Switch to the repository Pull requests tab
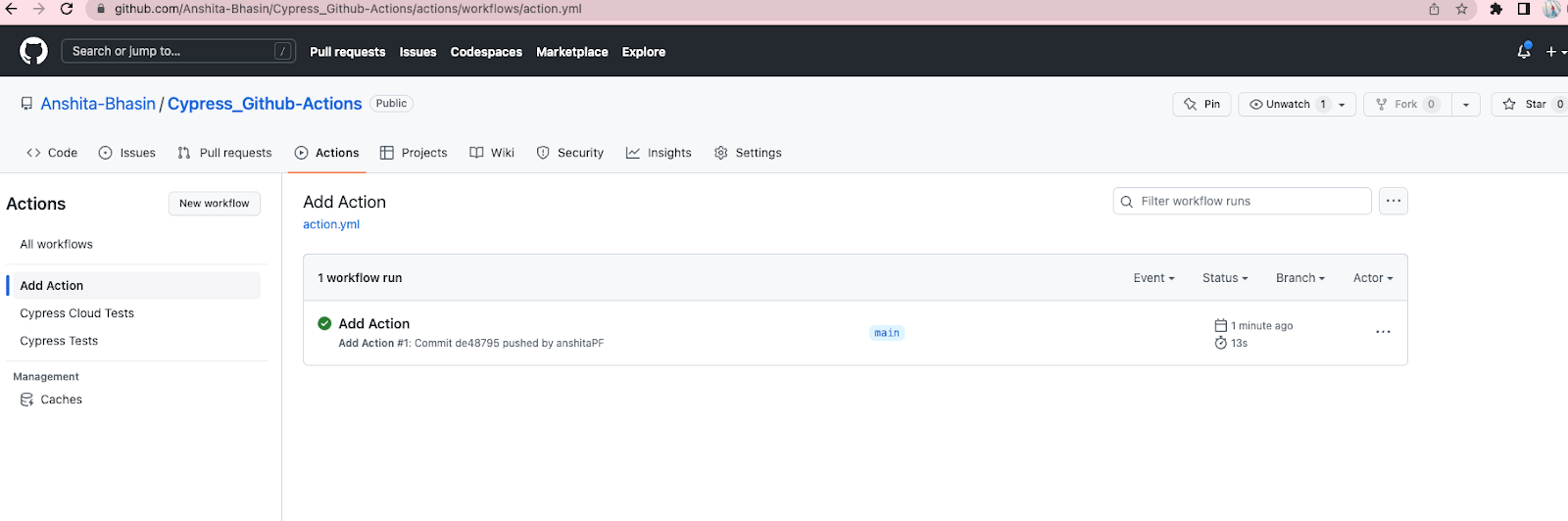Viewport: 1568px width, 521px height. point(224,153)
